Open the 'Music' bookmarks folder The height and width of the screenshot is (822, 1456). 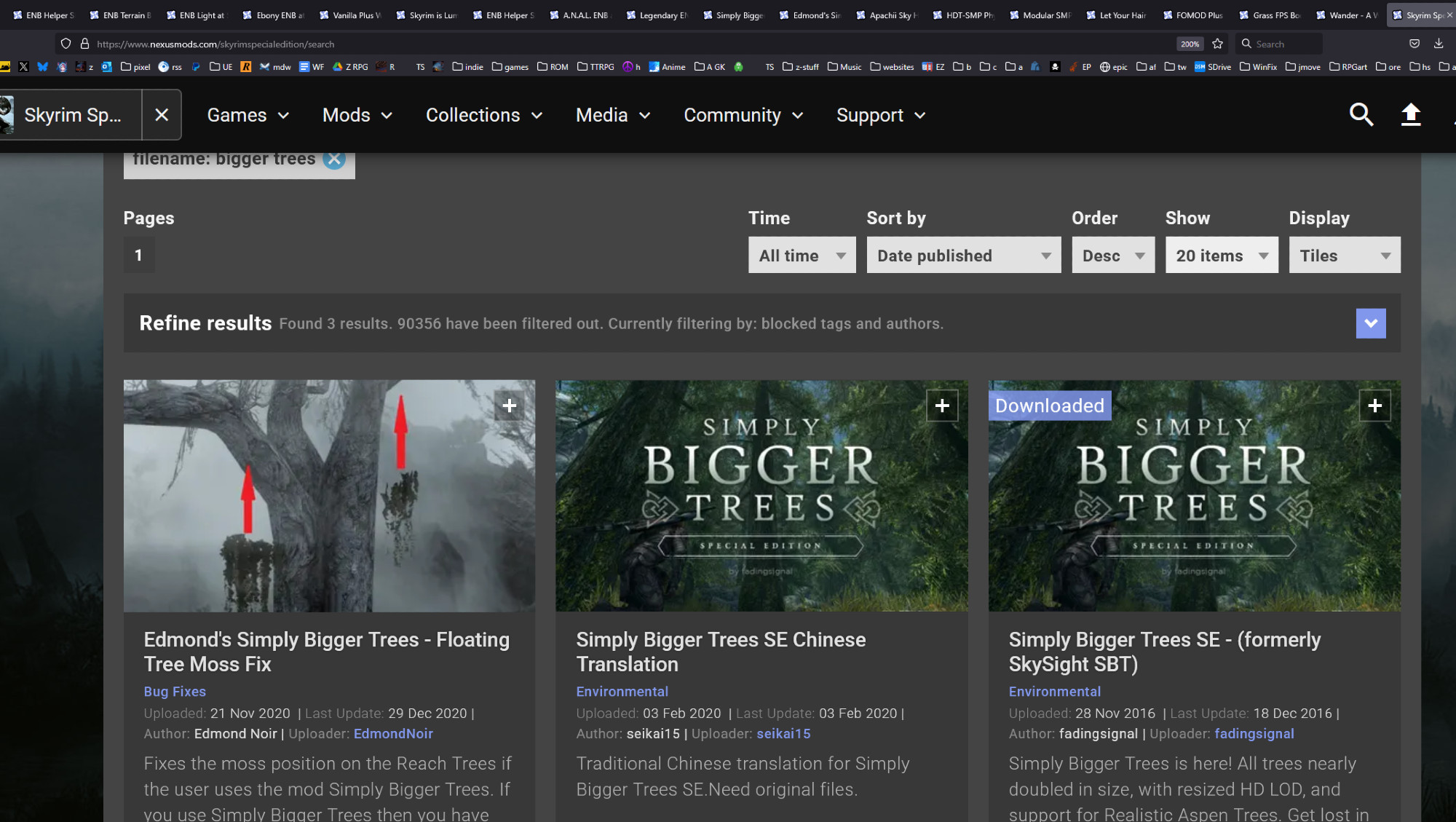click(x=844, y=67)
